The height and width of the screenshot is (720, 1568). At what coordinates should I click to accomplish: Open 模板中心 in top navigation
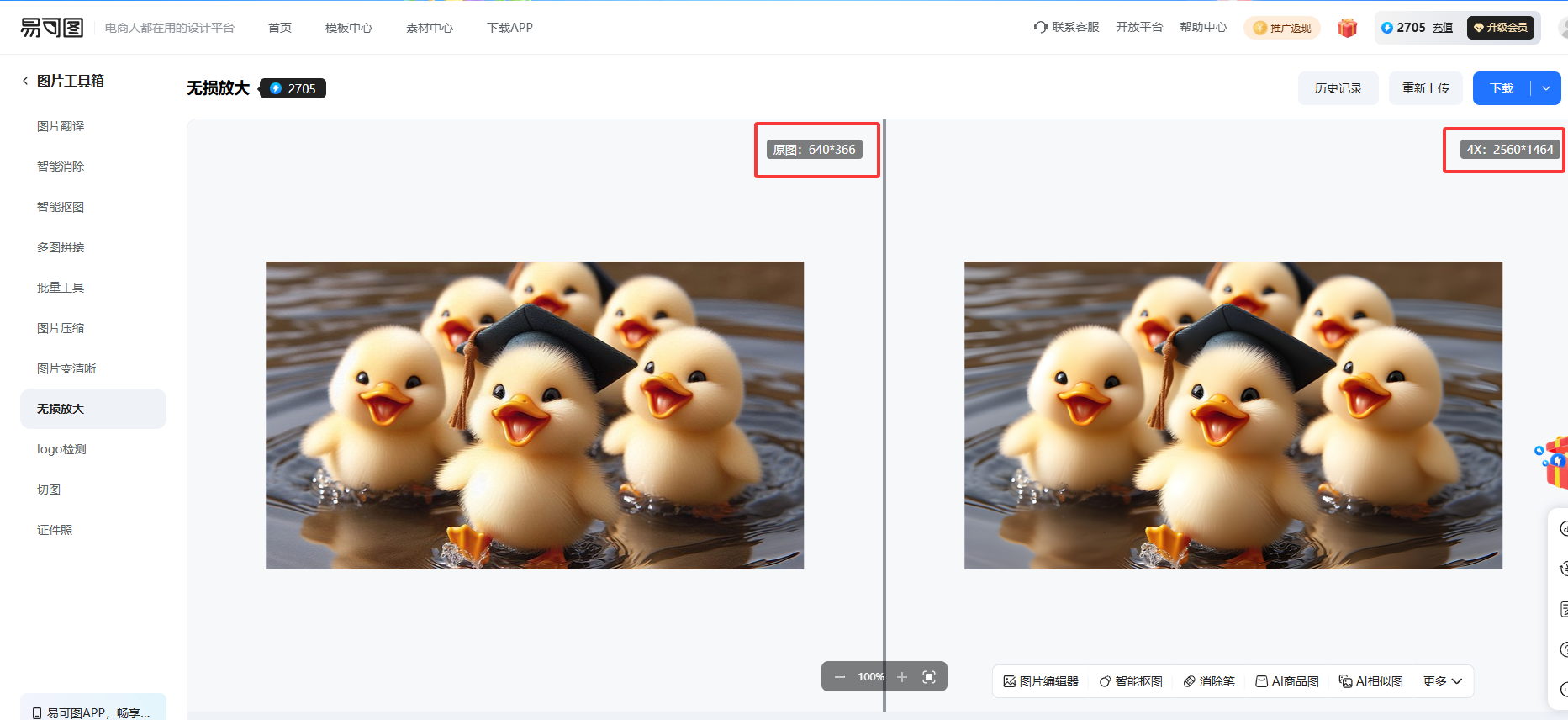pos(349,28)
